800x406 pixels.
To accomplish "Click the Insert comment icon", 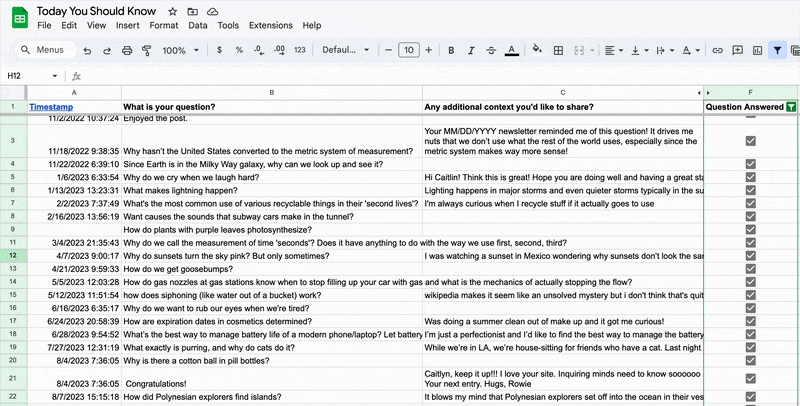I will (x=737, y=50).
